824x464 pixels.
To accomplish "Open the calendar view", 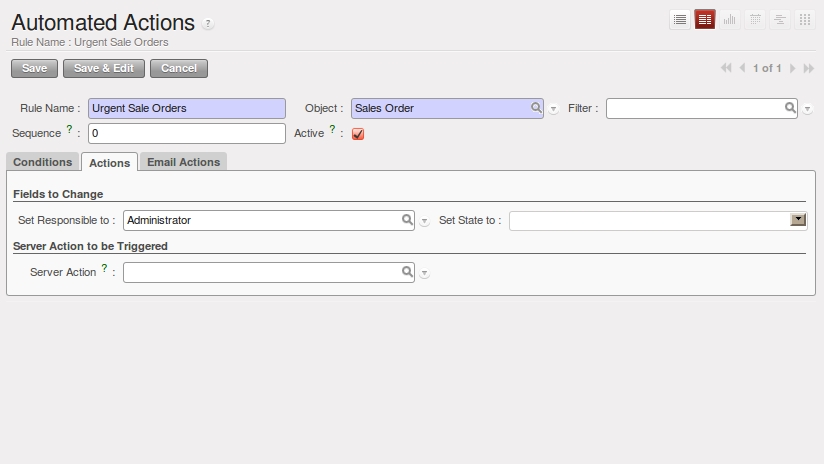I will (755, 19).
